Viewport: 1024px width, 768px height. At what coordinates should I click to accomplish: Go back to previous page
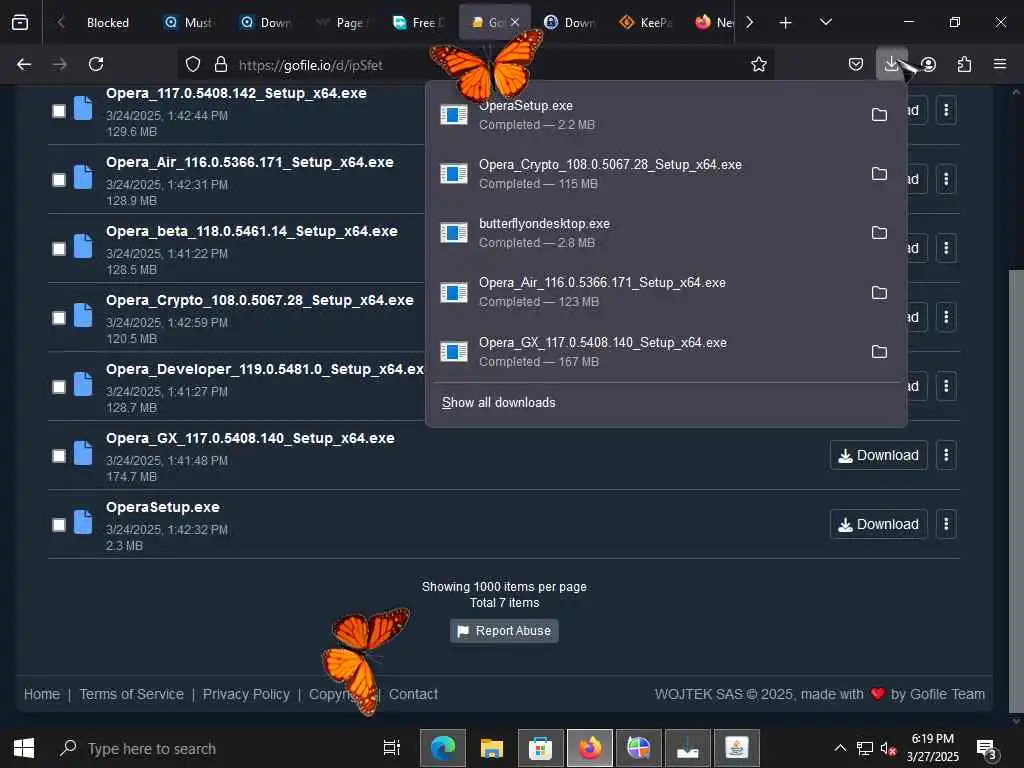(24, 64)
